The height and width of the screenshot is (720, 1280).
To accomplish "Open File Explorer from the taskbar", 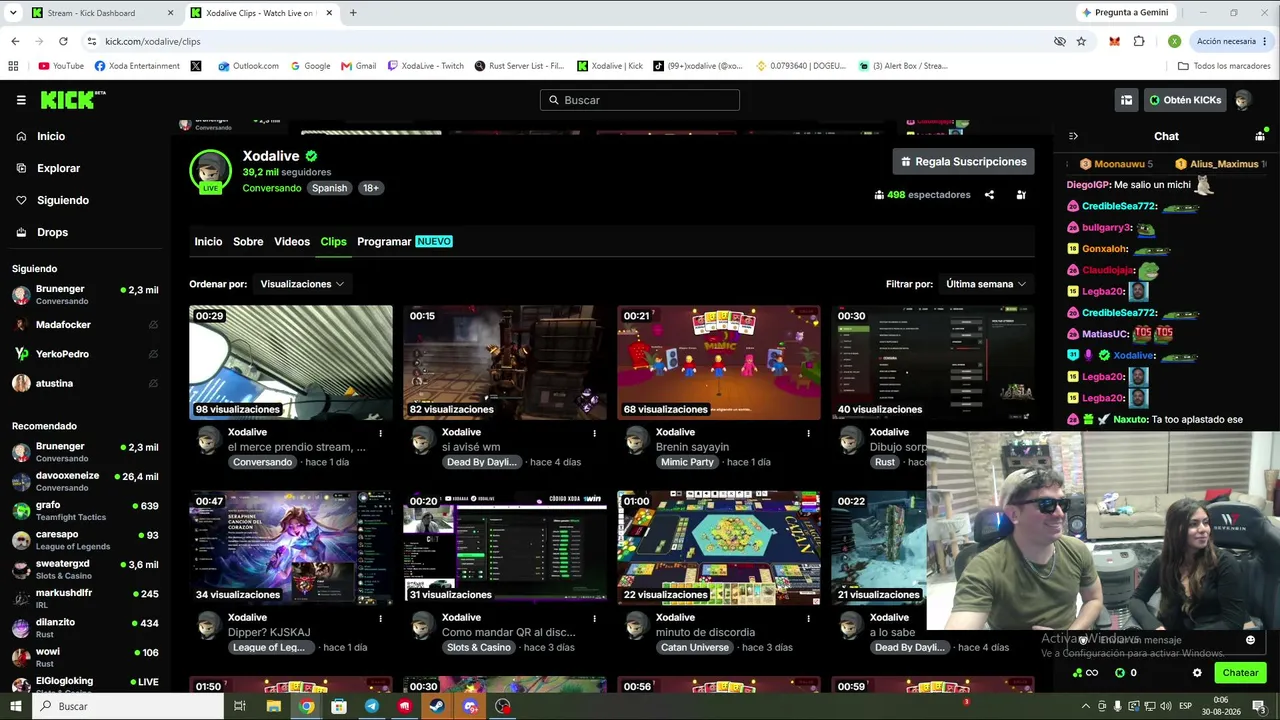I will [273, 706].
